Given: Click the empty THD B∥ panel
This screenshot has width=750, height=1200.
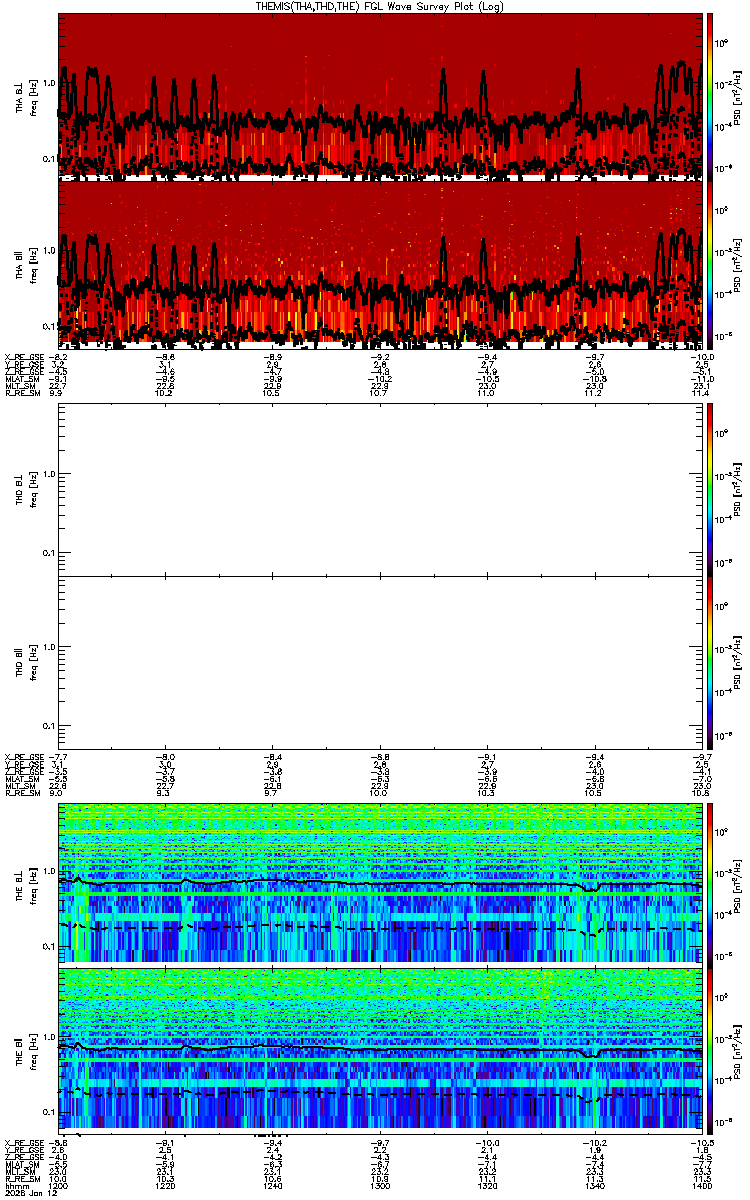Looking at the screenshot, I should (381, 660).
